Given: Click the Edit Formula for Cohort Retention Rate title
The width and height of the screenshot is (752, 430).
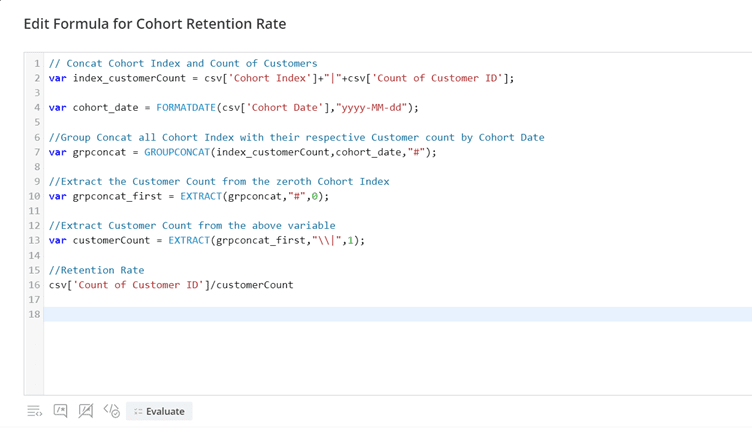Looking at the screenshot, I should click(x=155, y=24).
